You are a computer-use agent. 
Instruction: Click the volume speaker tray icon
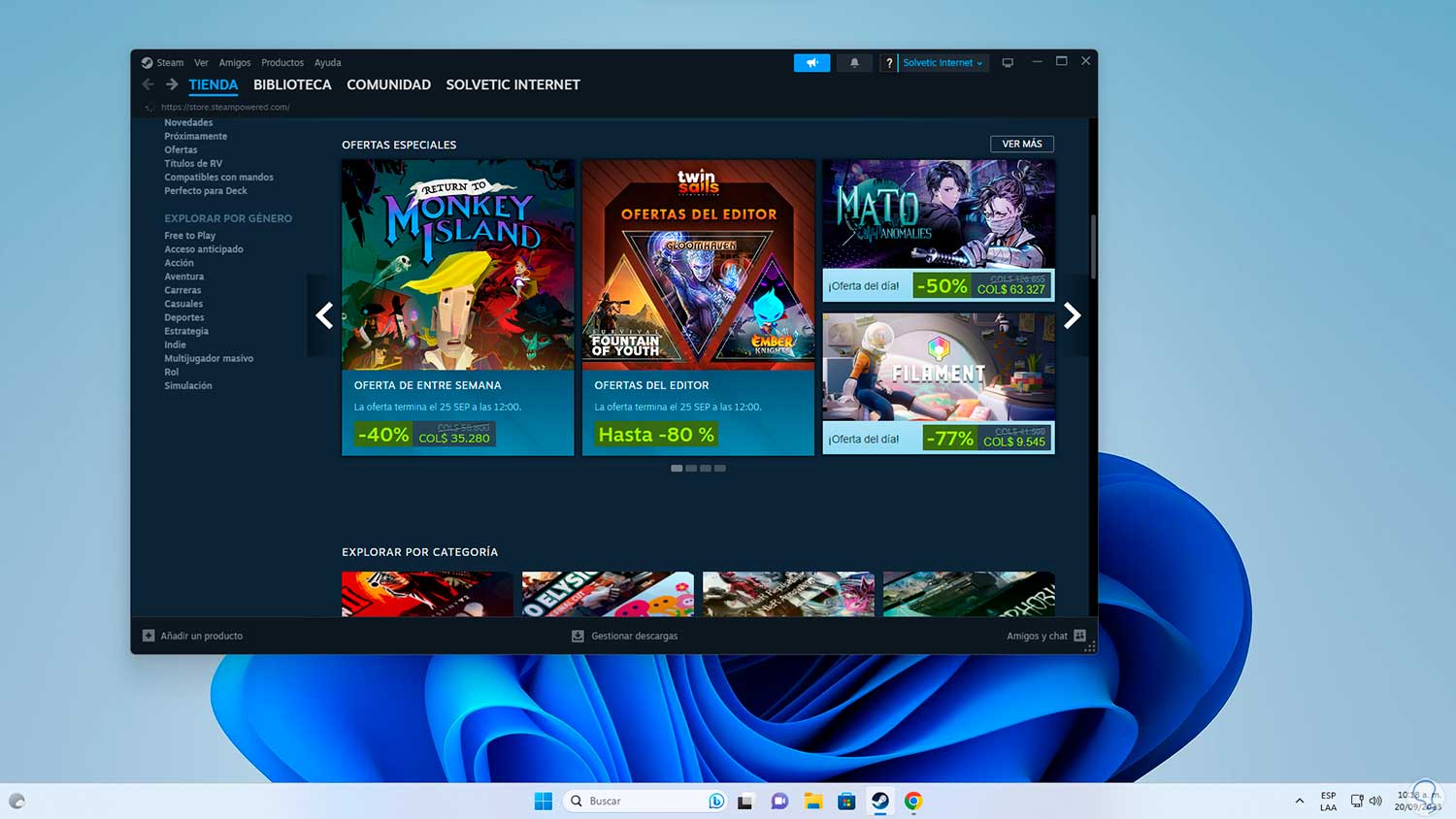tap(1375, 801)
